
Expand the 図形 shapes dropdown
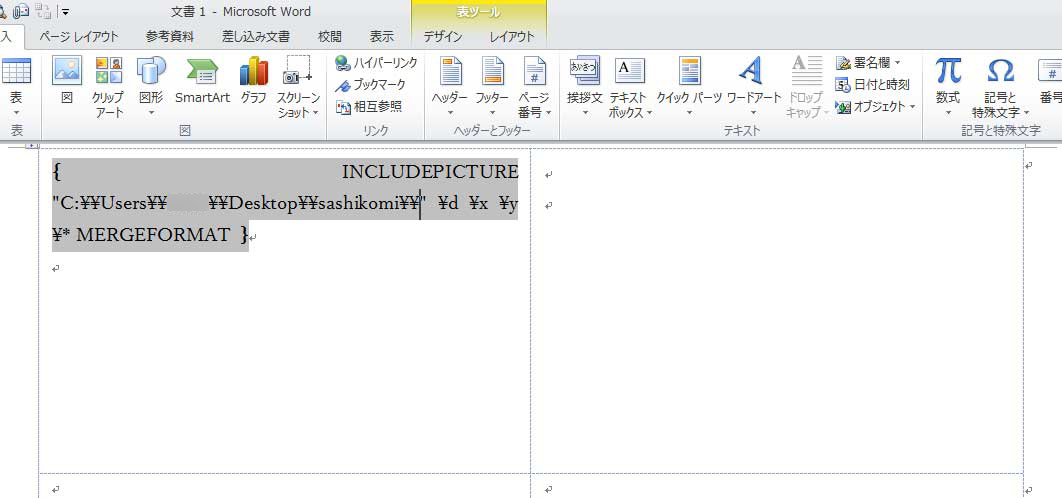[x=151, y=84]
